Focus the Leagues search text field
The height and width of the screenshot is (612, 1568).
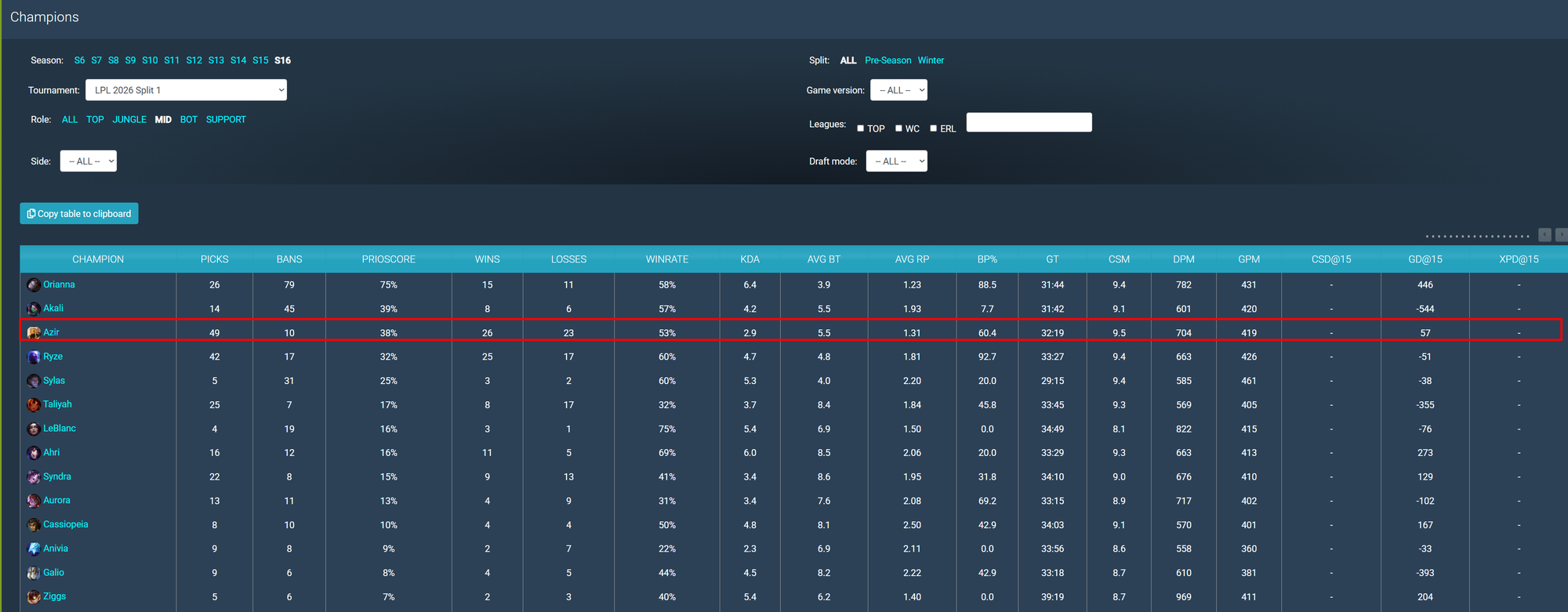tap(1029, 122)
